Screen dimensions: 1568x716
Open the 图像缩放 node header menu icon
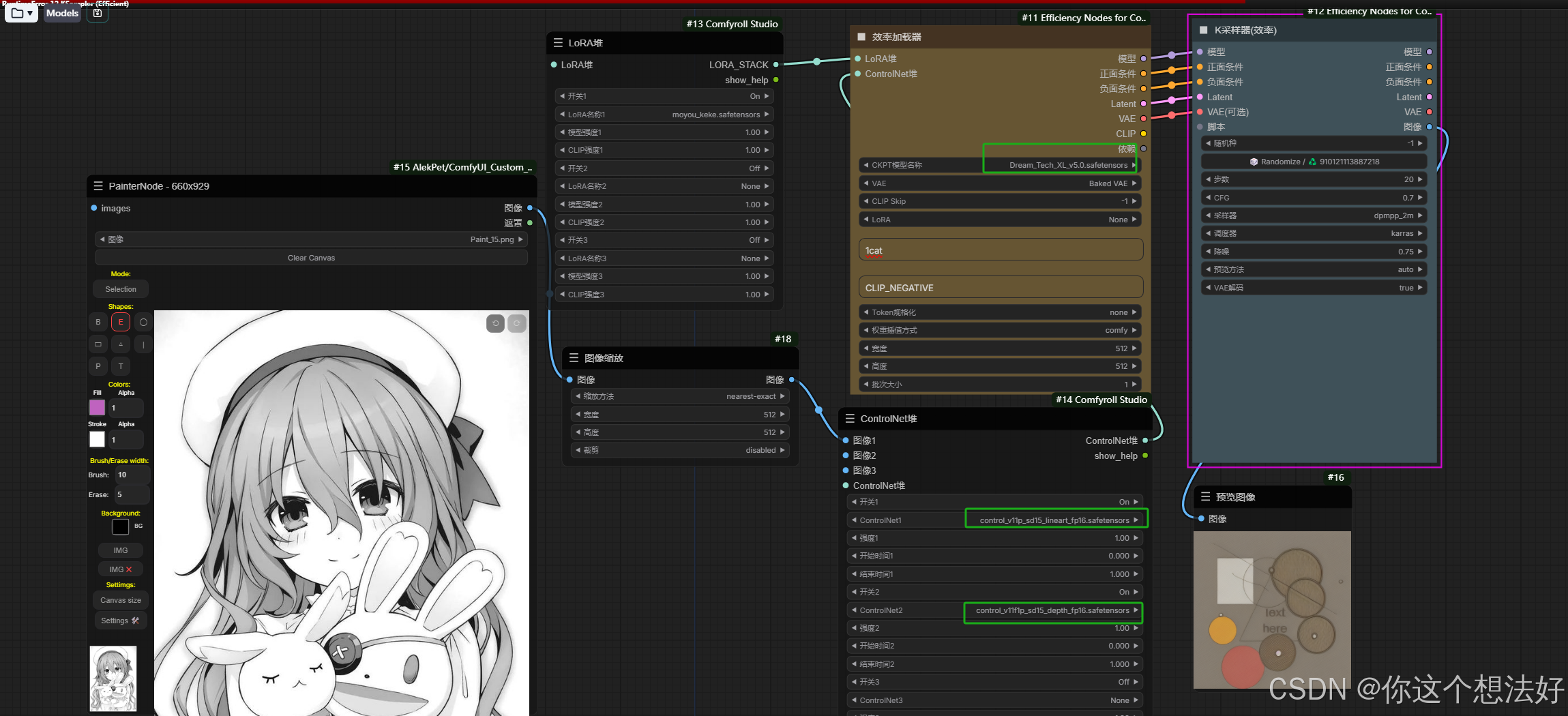point(574,358)
